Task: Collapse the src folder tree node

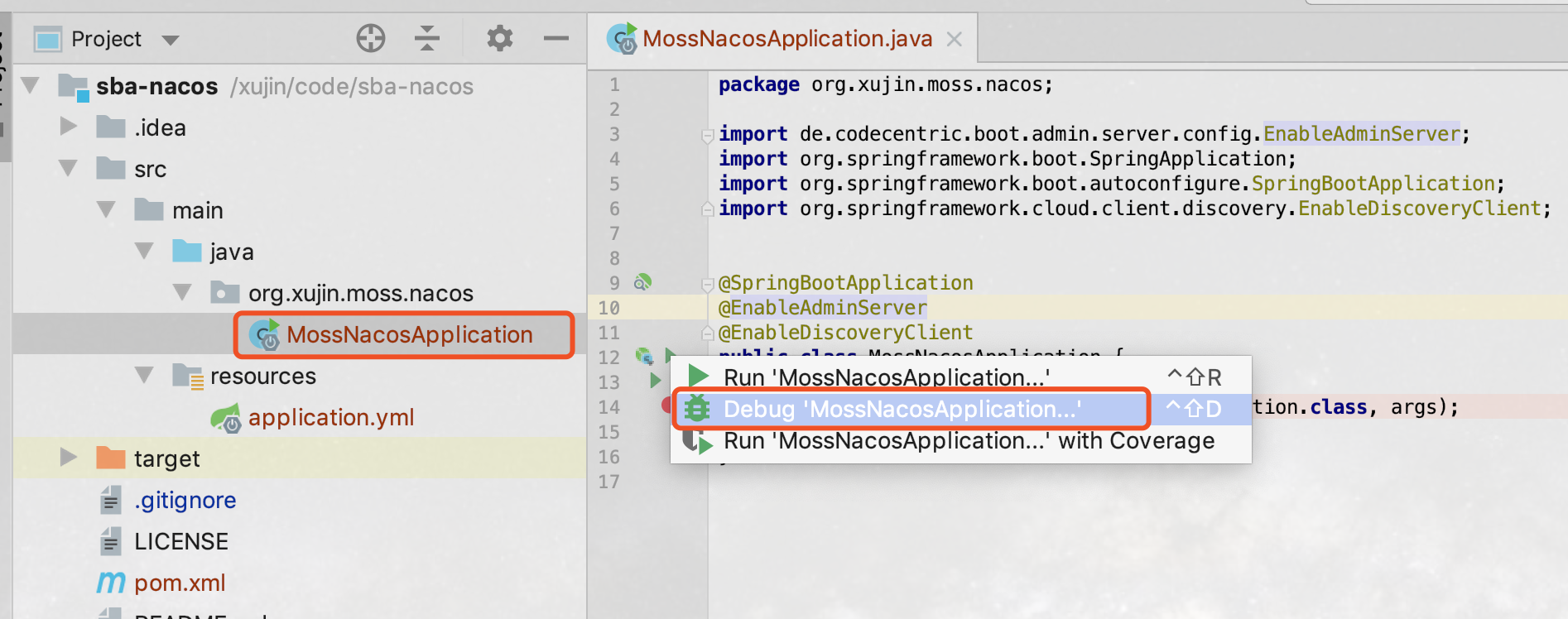Action: (x=69, y=168)
